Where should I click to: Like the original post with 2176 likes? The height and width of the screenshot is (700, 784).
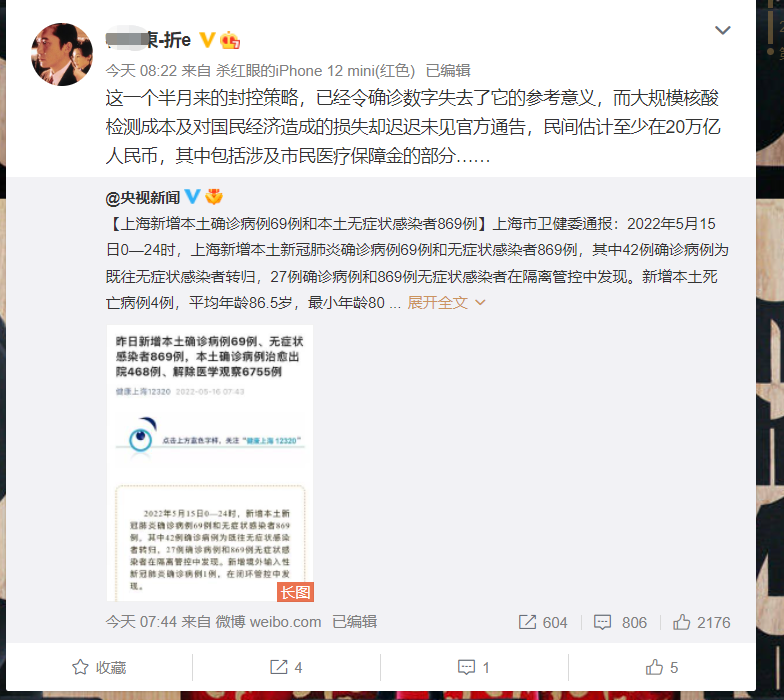point(702,622)
